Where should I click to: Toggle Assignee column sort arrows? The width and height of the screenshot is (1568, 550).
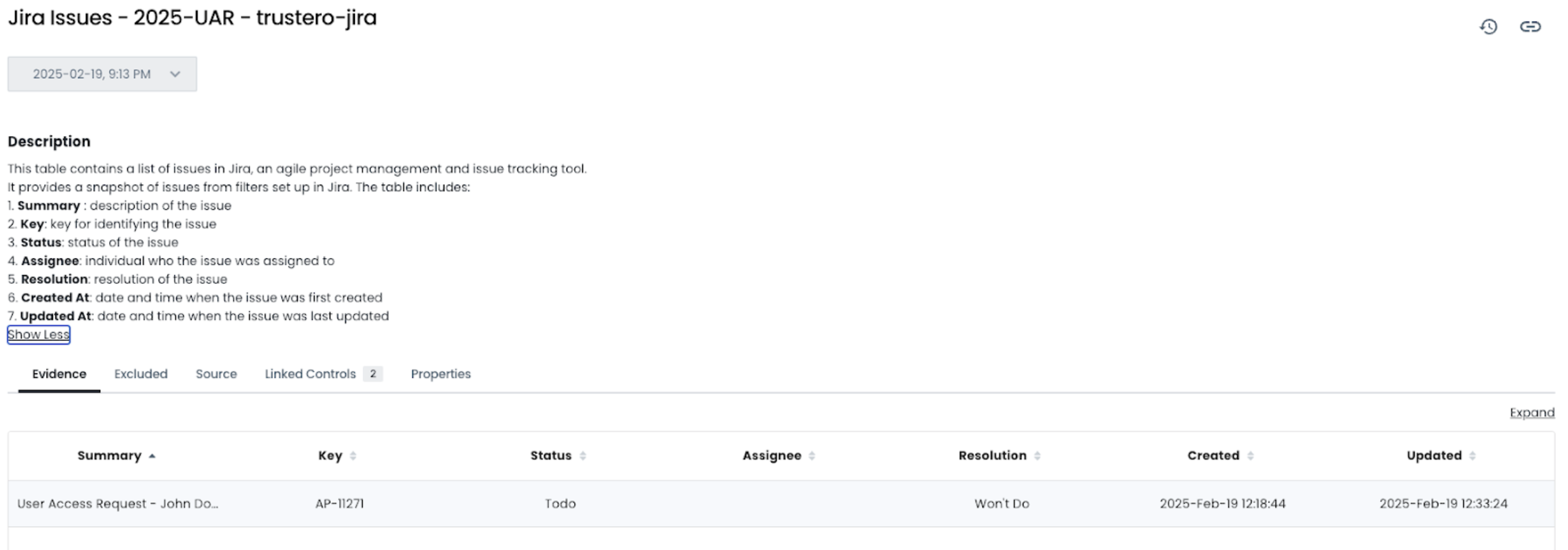pyautogui.click(x=812, y=456)
